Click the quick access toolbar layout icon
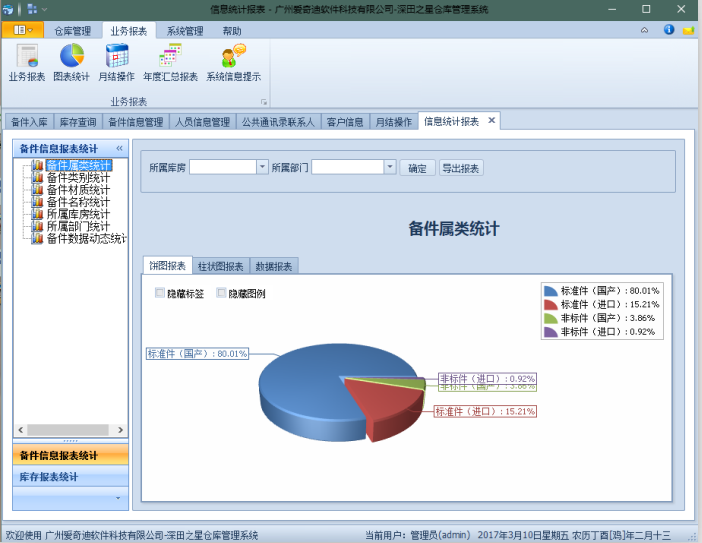 32,9
